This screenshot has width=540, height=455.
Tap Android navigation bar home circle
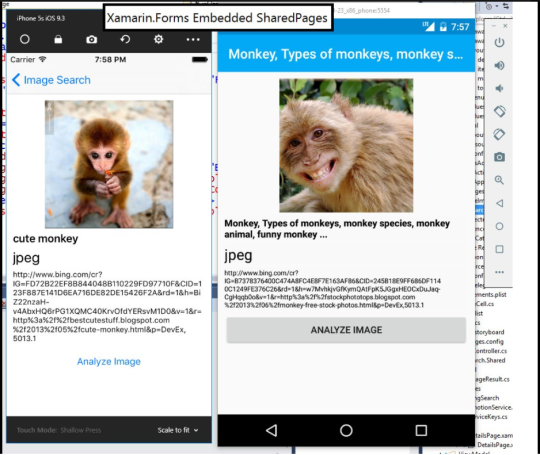pyautogui.click(x=346, y=430)
